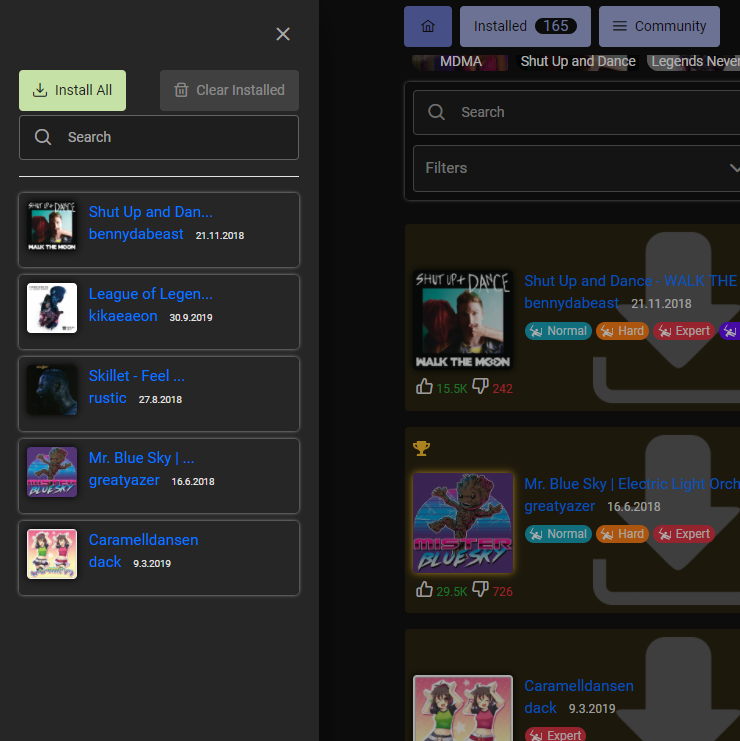Open greatyazer uploader in queue list
The width and height of the screenshot is (740, 741).
tap(124, 480)
